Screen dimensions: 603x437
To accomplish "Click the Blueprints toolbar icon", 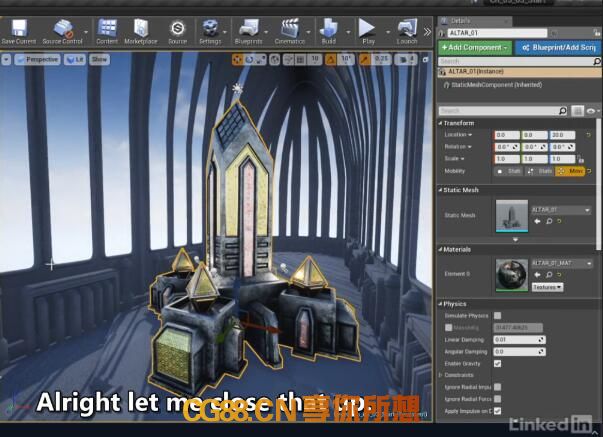I will click(x=248, y=32).
